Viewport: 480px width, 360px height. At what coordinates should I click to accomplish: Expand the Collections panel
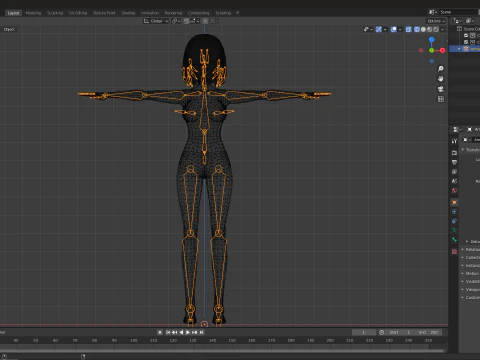[471, 257]
